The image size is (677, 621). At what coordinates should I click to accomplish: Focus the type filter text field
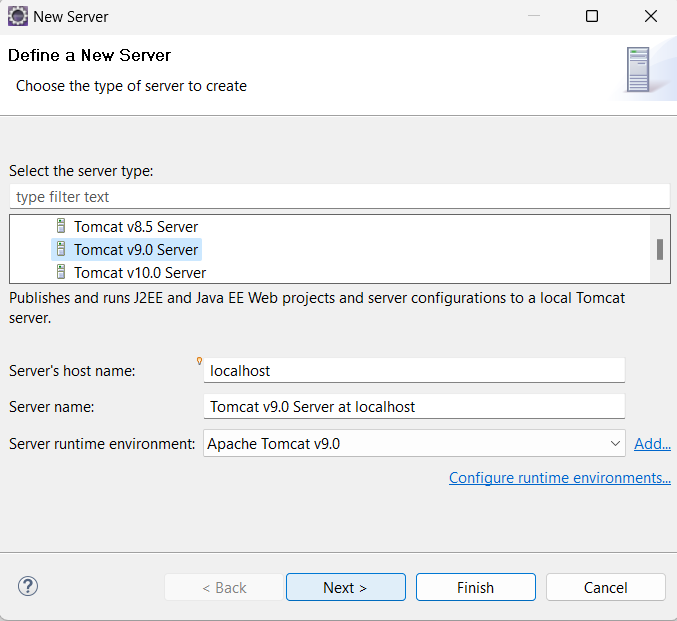(338, 197)
